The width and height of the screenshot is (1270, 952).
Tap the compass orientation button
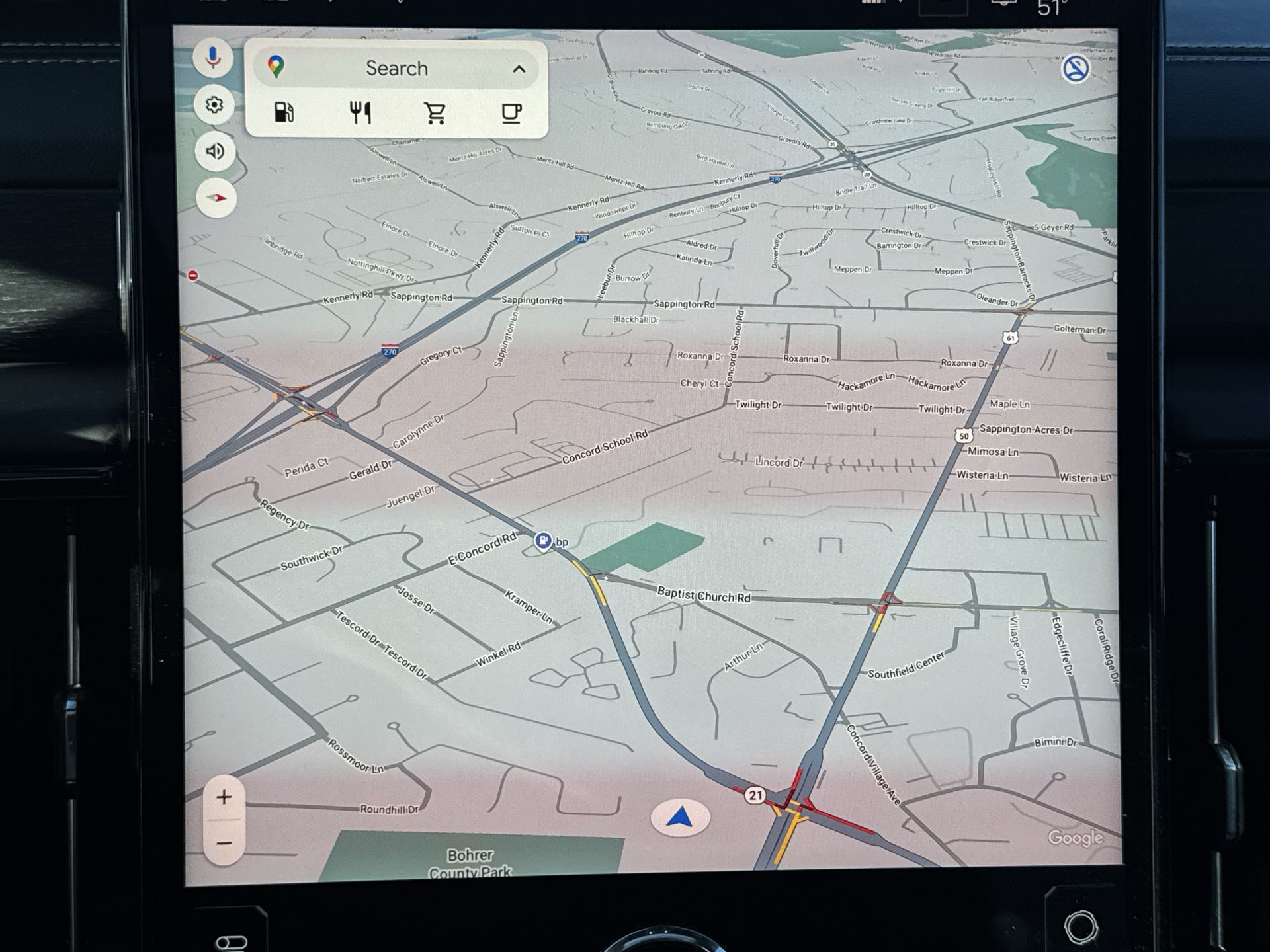click(216, 198)
